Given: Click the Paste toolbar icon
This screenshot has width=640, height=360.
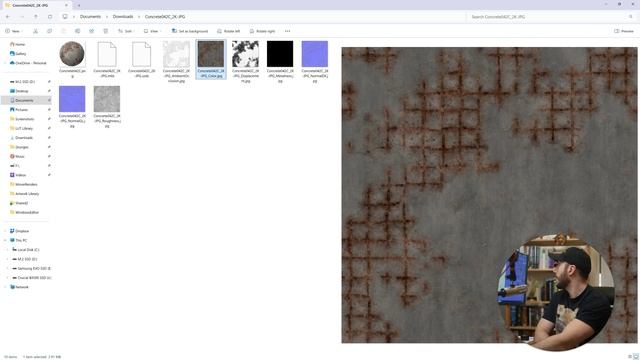Looking at the screenshot, I should (63, 31).
